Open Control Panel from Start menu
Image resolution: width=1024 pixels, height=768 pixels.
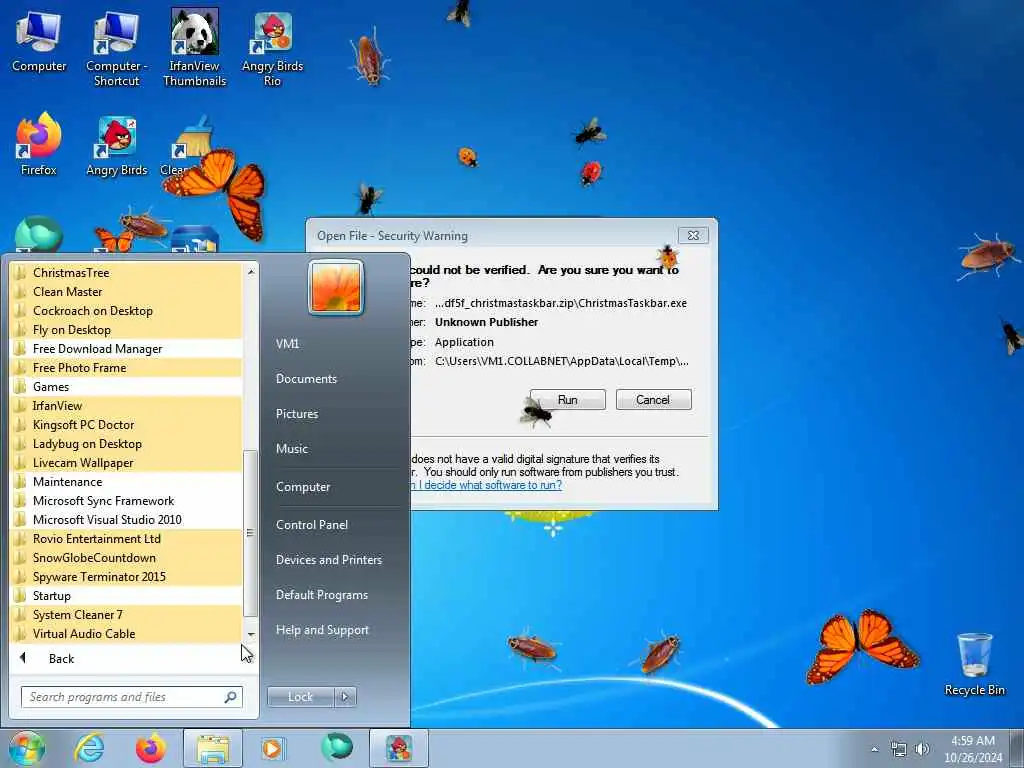click(x=312, y=524)
